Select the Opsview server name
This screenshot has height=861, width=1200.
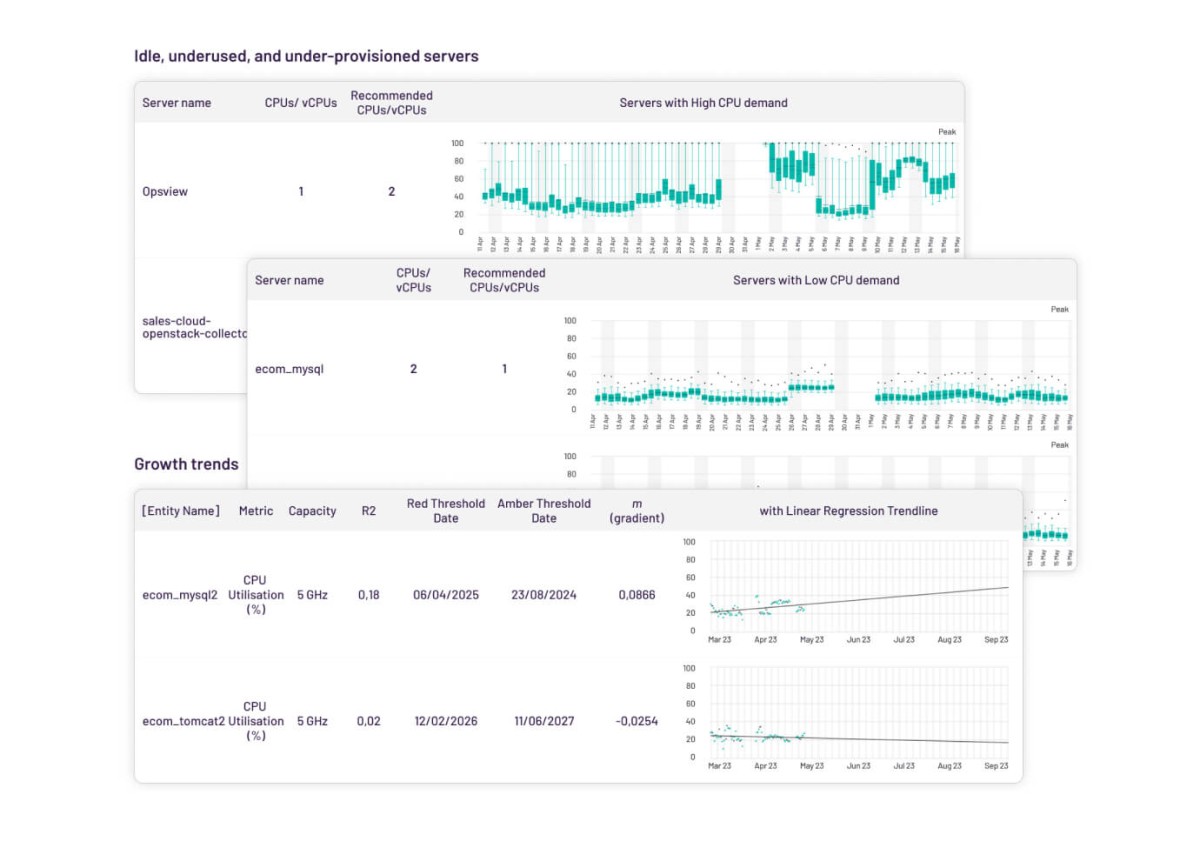(164, 191)
